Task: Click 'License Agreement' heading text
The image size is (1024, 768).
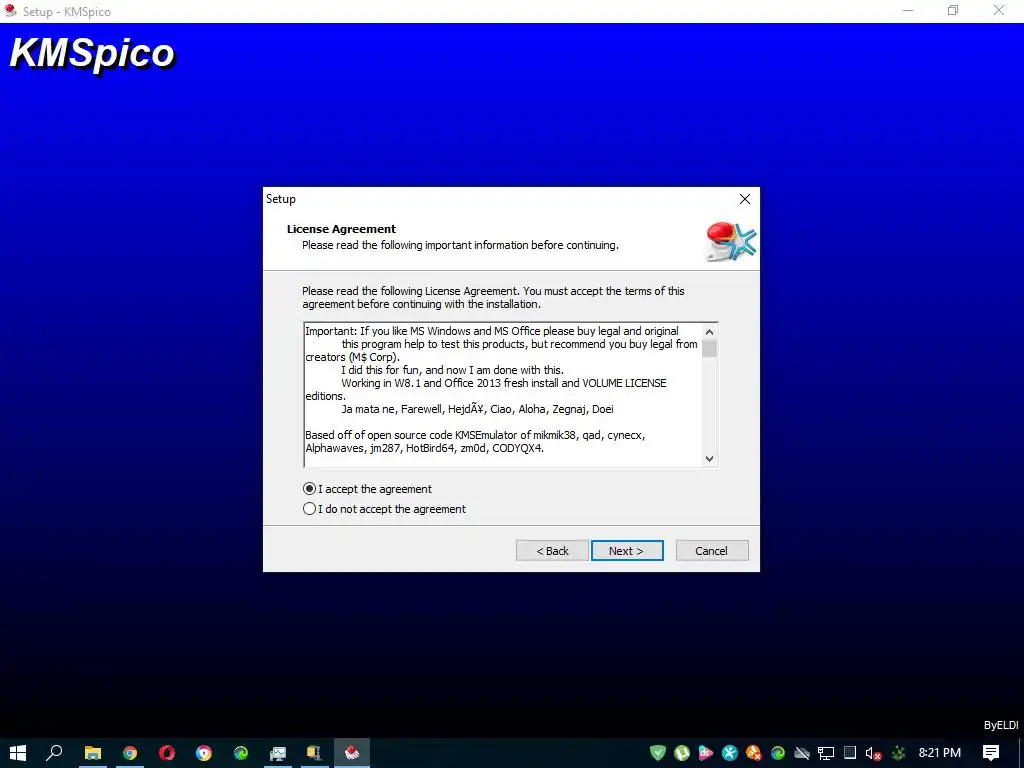Action: pyautogui.click(x=341, y=229)
